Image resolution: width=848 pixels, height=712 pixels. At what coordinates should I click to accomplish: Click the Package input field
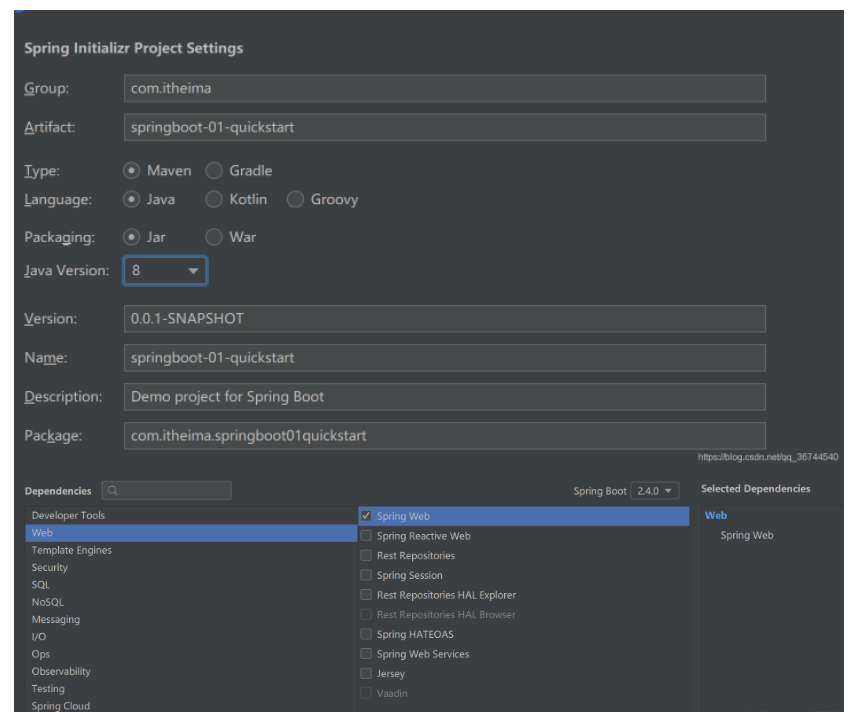445,435
